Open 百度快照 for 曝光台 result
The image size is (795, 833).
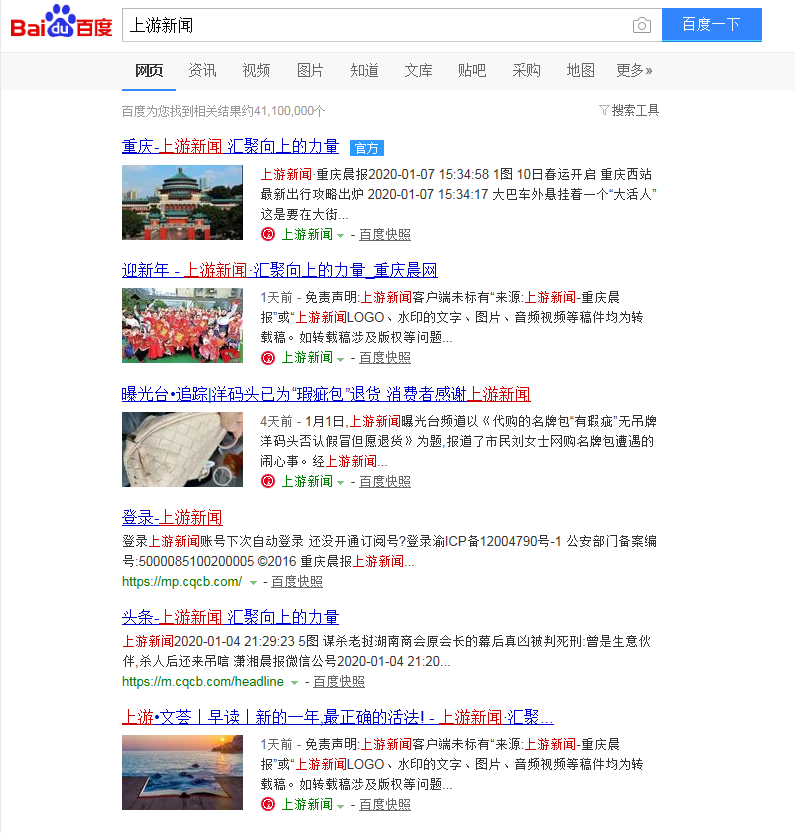tap(385, 481)
